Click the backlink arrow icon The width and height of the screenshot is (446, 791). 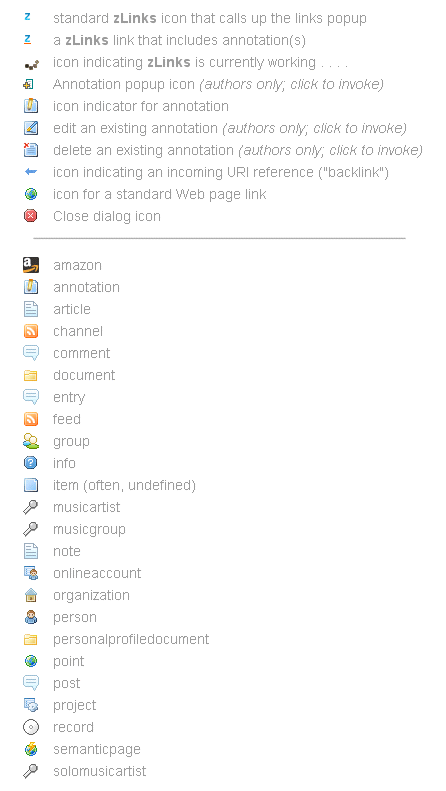tap(31, 172)
